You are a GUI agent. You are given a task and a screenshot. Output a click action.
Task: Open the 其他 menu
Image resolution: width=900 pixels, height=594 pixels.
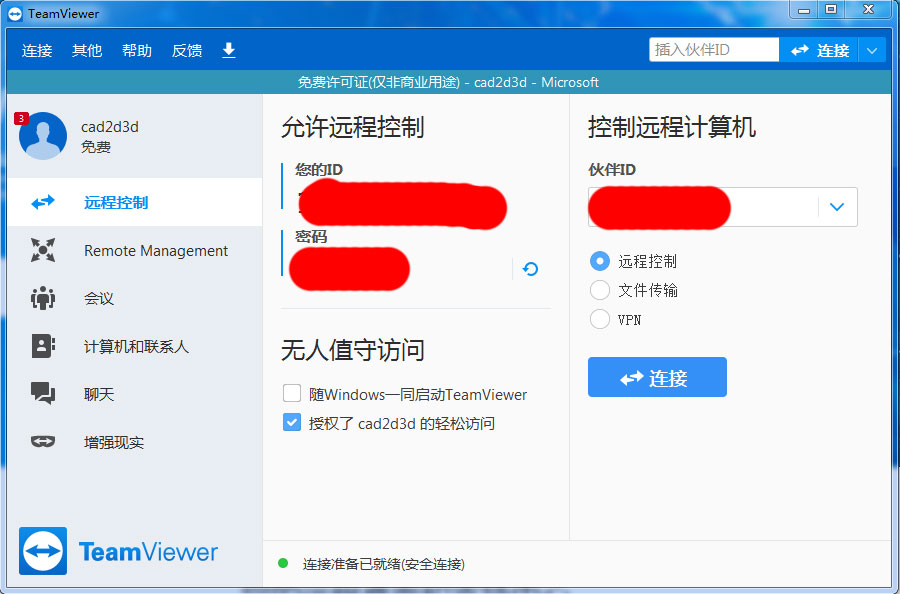[x=87, y=51]
